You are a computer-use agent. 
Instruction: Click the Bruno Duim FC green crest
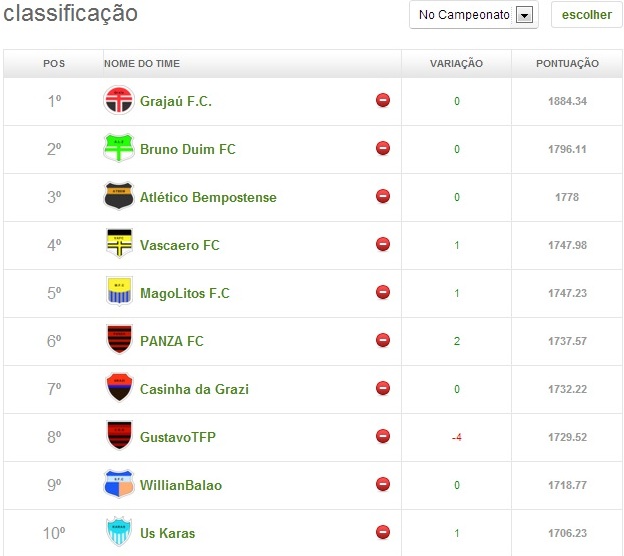pyautogui.click(x=118, y=149)
